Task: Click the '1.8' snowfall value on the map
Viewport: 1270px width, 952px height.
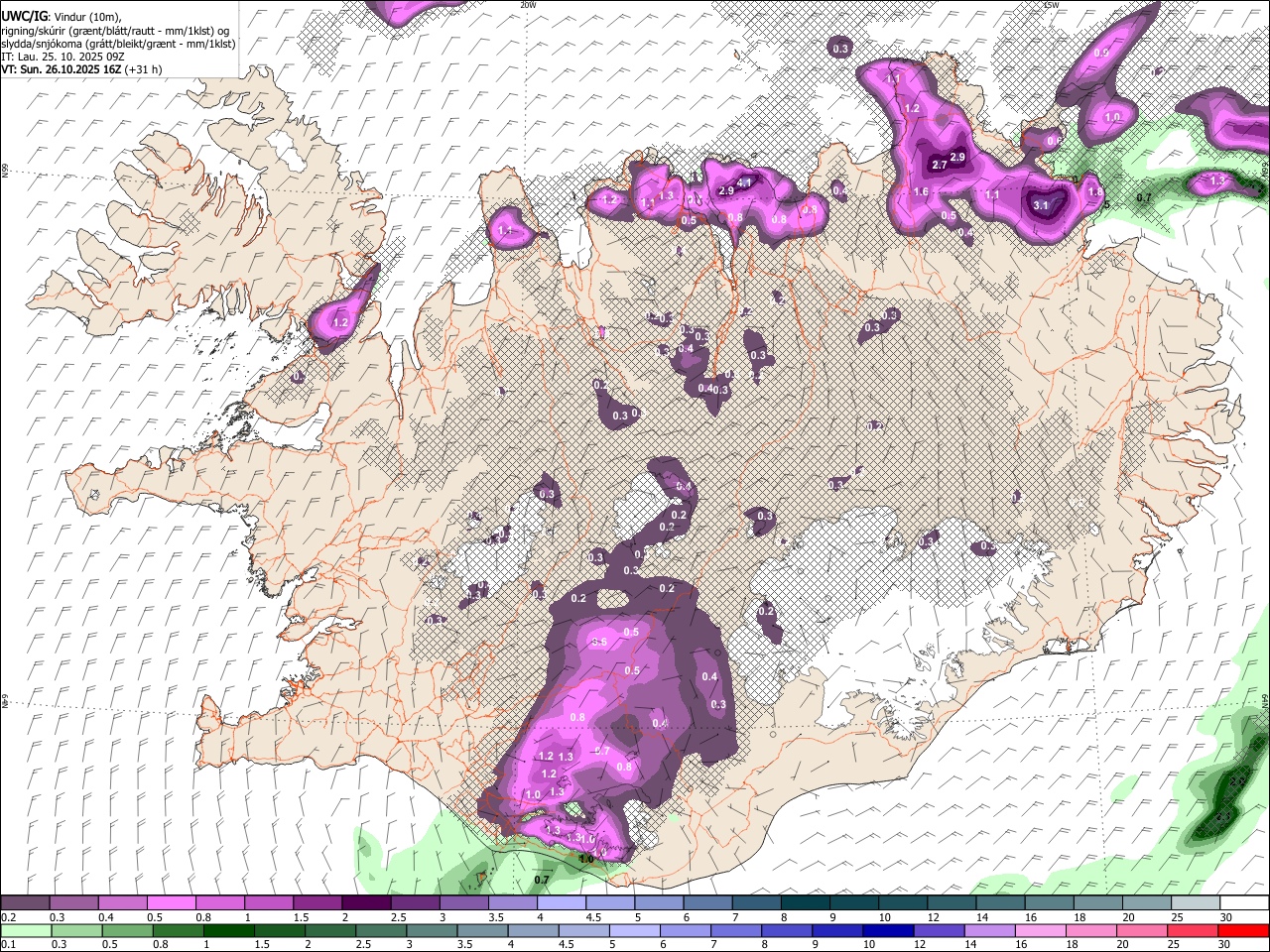Action: (1095, 192)
